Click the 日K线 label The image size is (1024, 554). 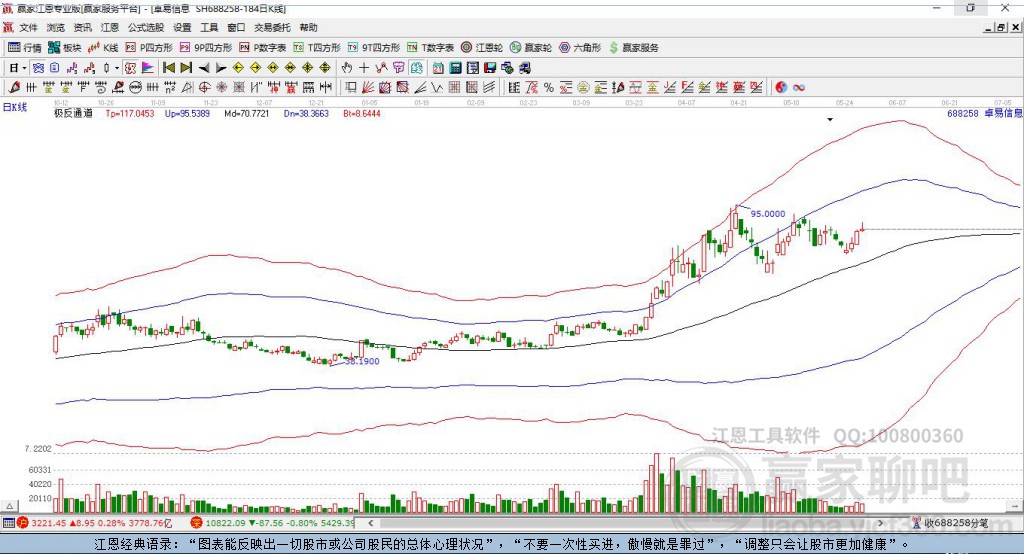pos(15,107)
